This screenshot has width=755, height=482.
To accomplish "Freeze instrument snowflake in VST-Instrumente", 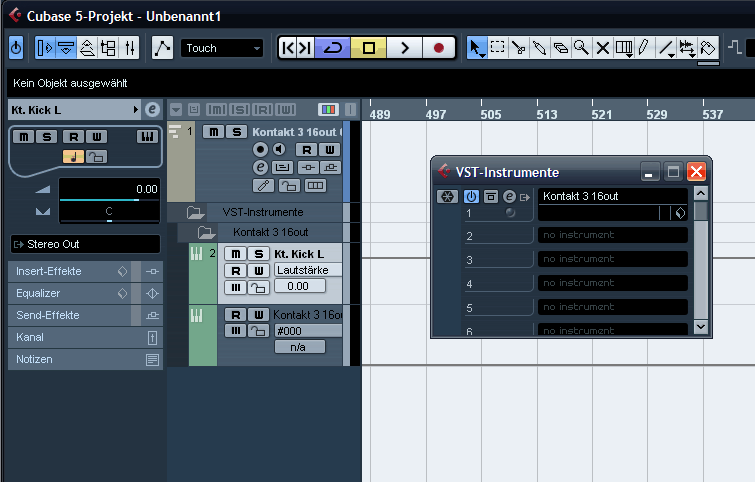I will coord(447,196).
